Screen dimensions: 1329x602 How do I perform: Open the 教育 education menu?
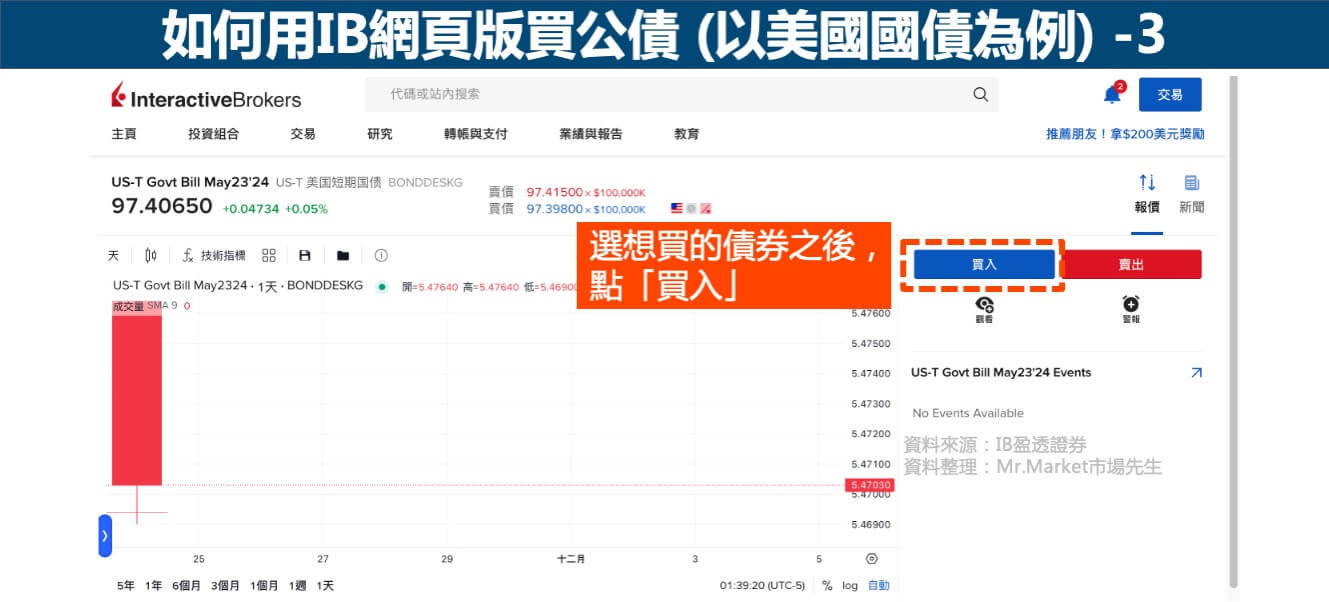click(687, 134)
